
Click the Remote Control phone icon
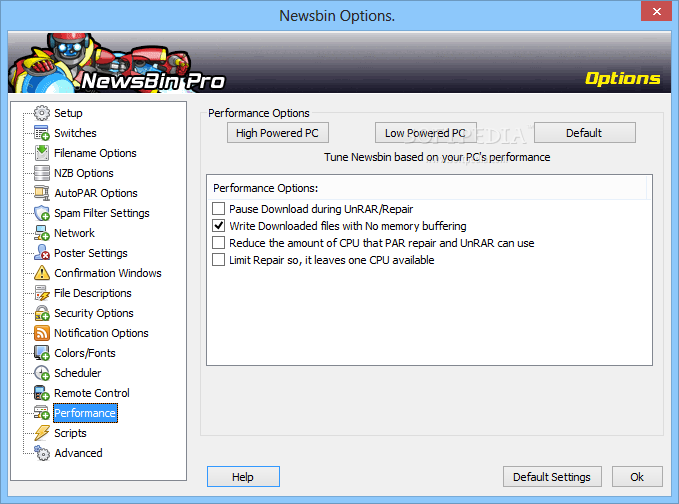point(42,393)
